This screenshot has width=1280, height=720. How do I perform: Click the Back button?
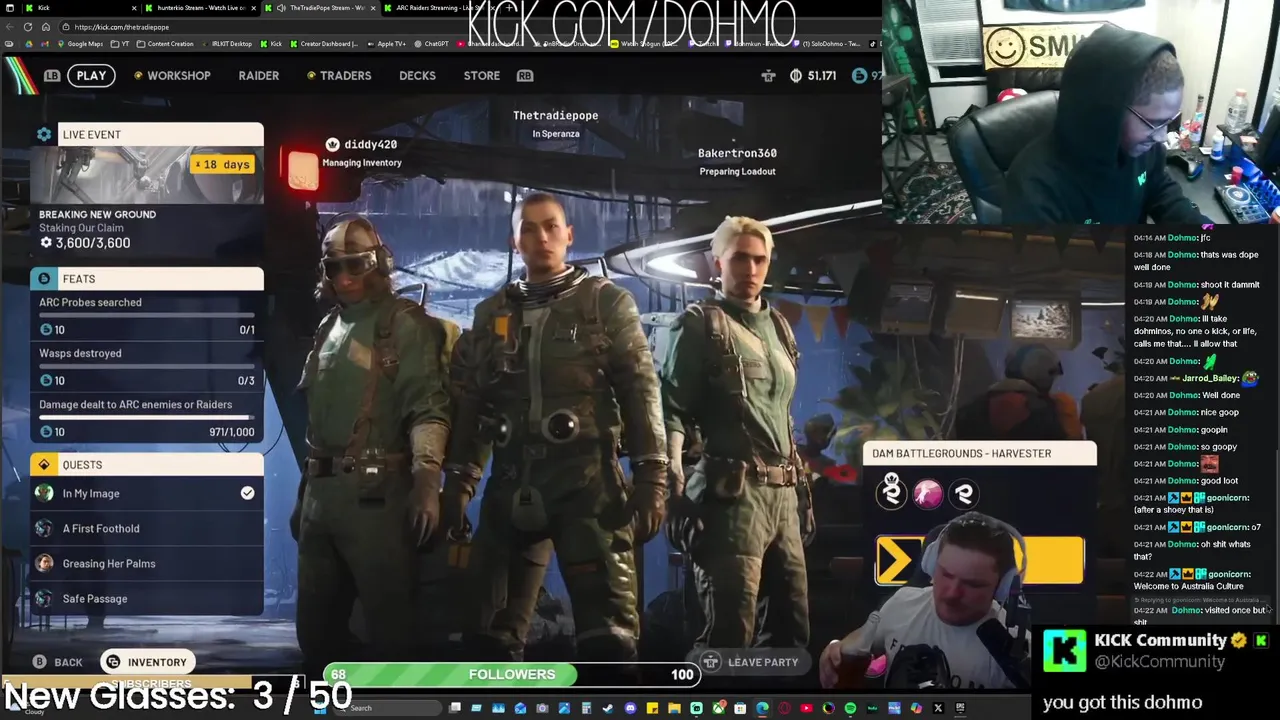[57, 662]
